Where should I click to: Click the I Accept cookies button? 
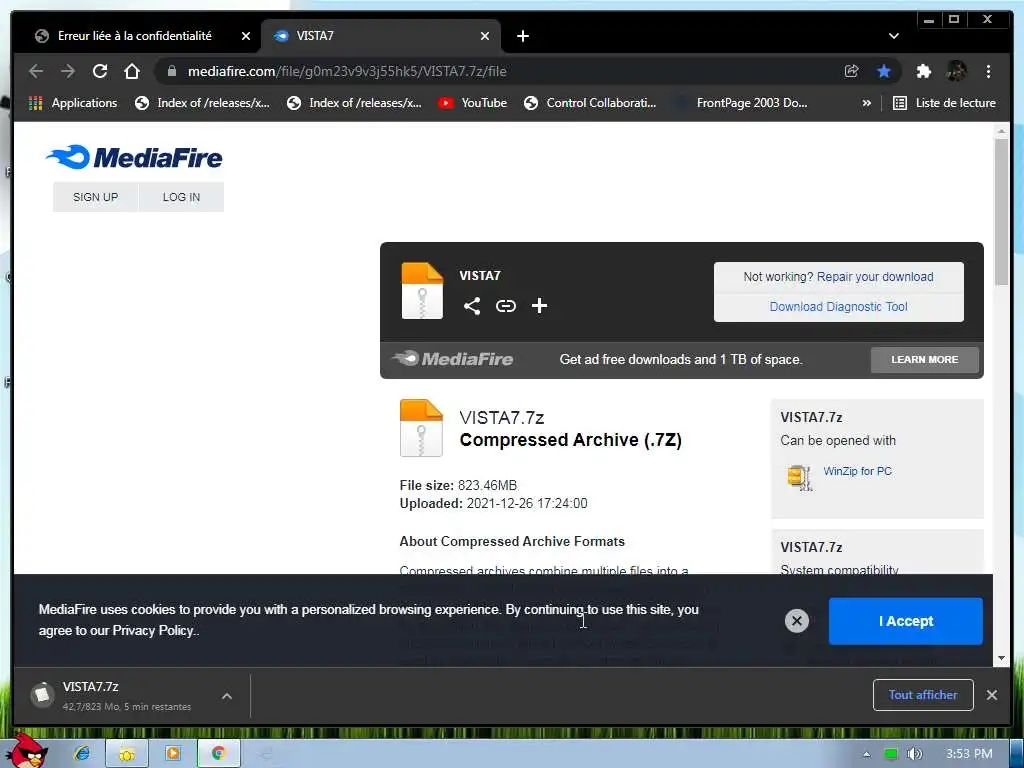coord(905,621)
